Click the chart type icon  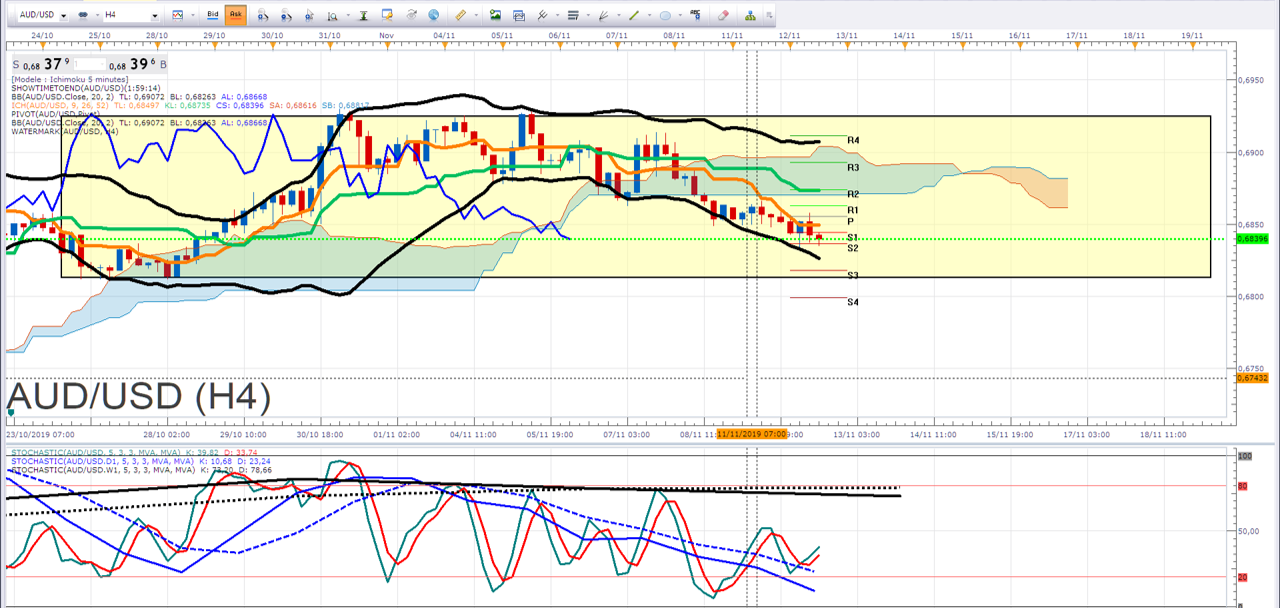point(177,15)
